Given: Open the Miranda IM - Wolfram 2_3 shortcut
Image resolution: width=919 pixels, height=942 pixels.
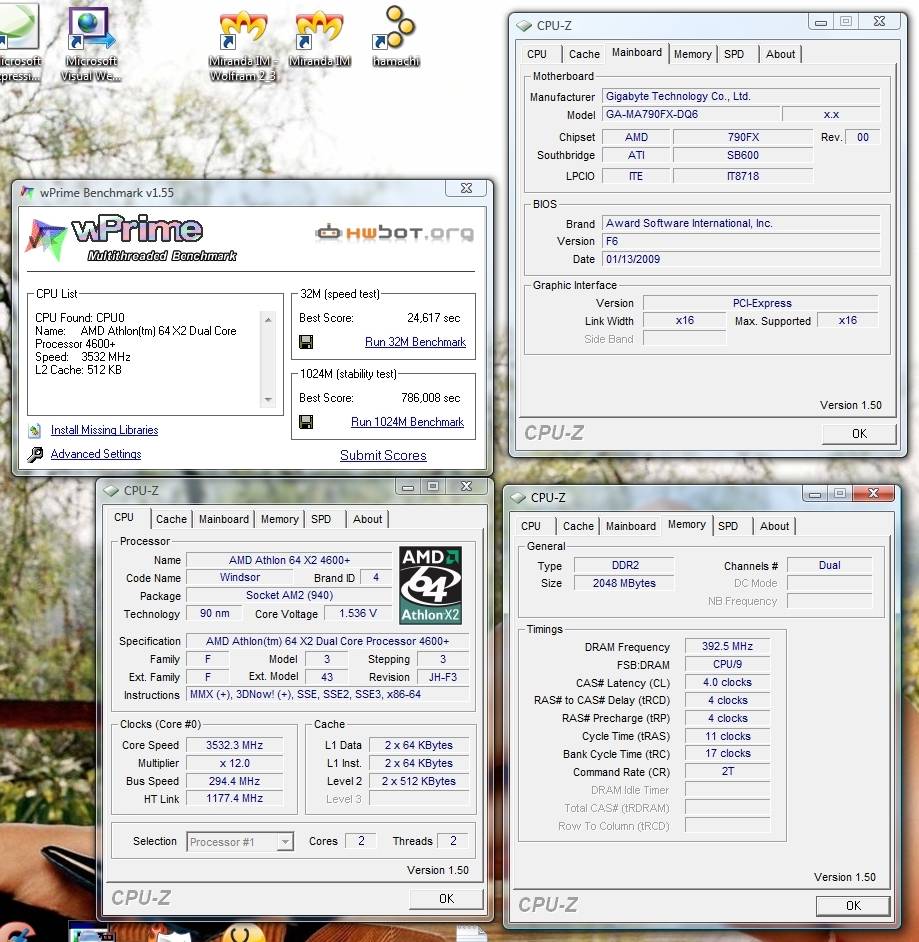Looking at the screenshot, I should (x=243, y=46).
